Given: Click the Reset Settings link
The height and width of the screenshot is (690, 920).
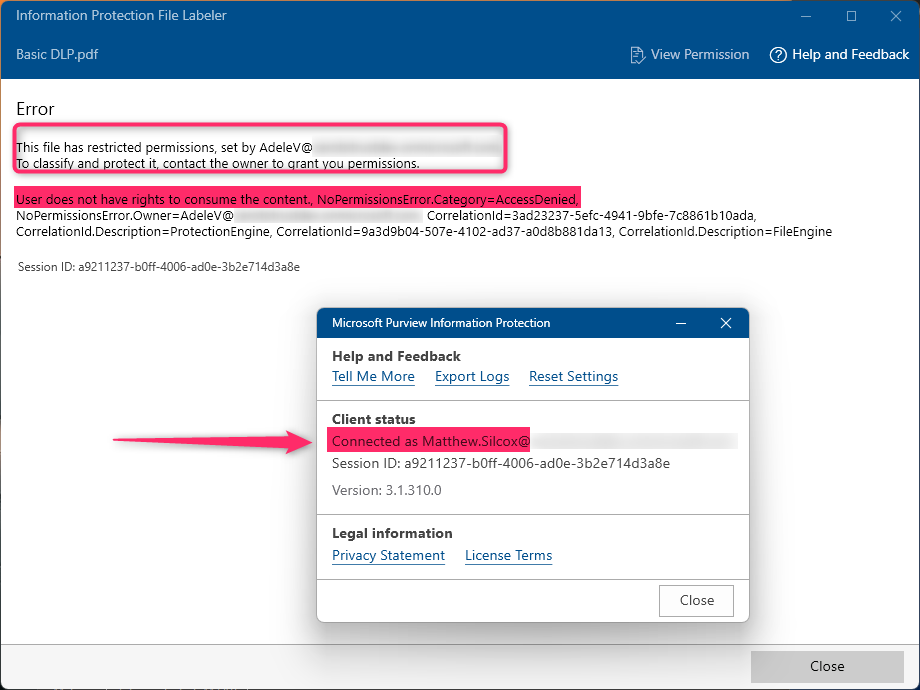Looking at the screenshot, I should click(x=573, y=377).
